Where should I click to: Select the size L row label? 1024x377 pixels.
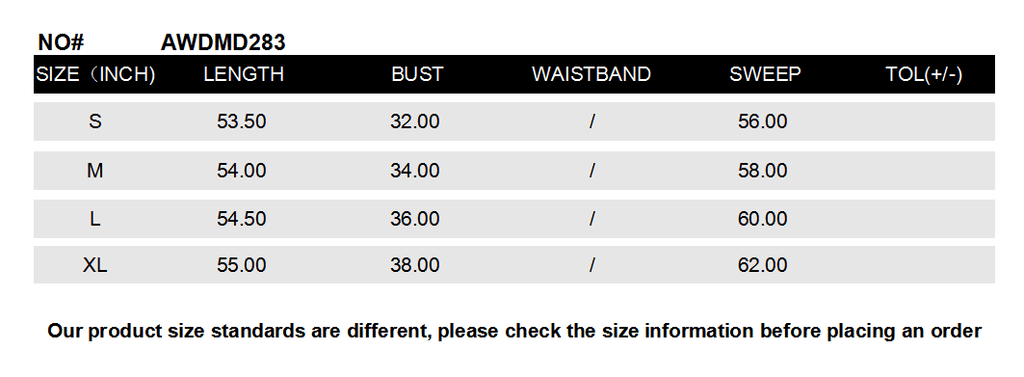[95, 219]
